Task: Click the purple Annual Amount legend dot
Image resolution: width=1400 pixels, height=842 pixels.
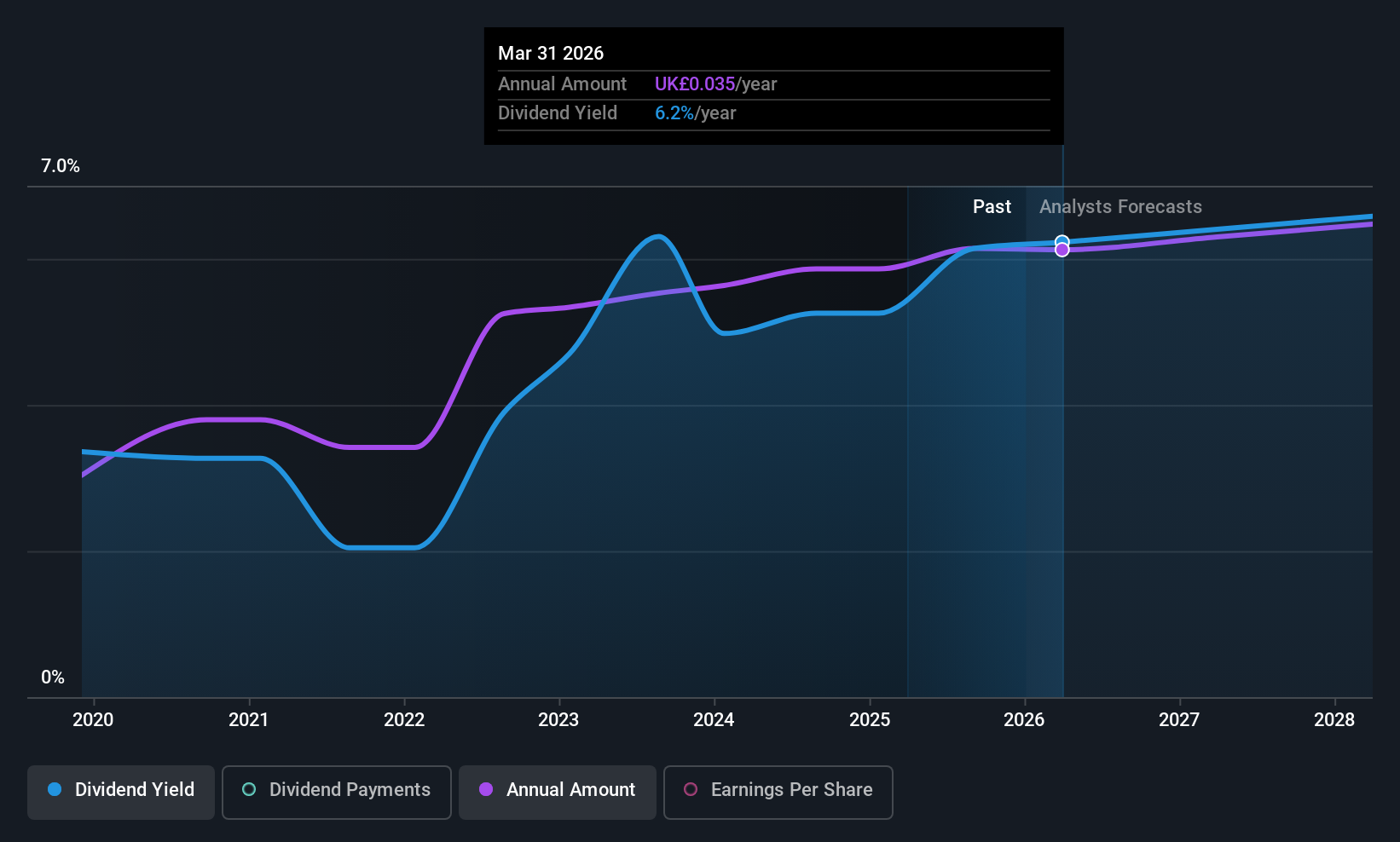Action: (x=486, y=789)
